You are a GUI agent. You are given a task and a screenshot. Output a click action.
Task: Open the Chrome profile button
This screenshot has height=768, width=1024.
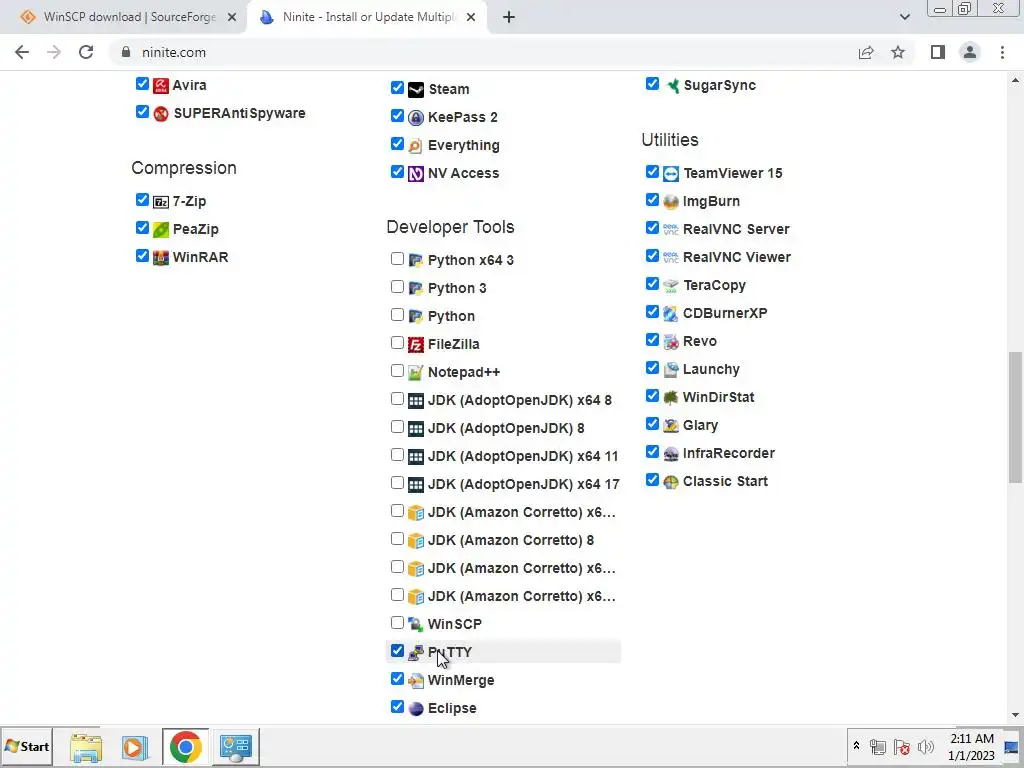pos(970,52)
